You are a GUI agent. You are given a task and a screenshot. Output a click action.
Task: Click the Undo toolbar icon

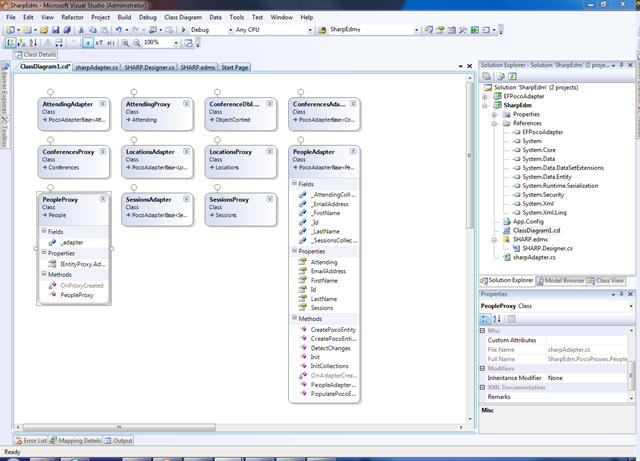118,30
